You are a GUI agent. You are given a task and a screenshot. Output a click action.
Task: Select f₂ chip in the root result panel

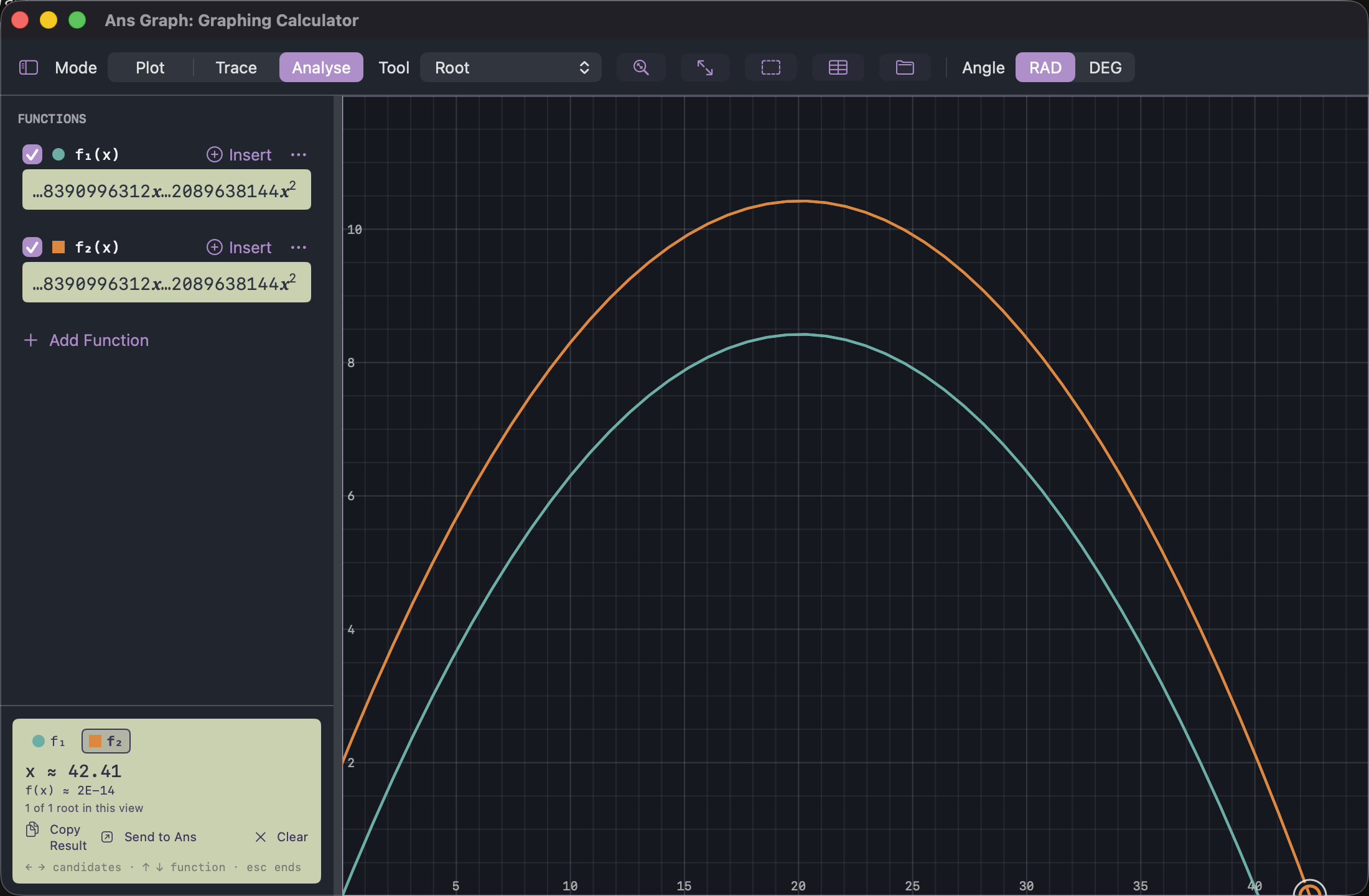pyautogui.click(x=106, y=741)
